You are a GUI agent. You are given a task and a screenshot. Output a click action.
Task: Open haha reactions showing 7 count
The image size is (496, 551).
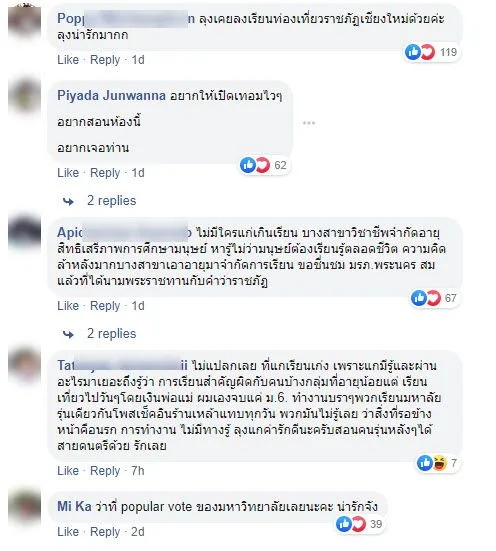(437, 463)
